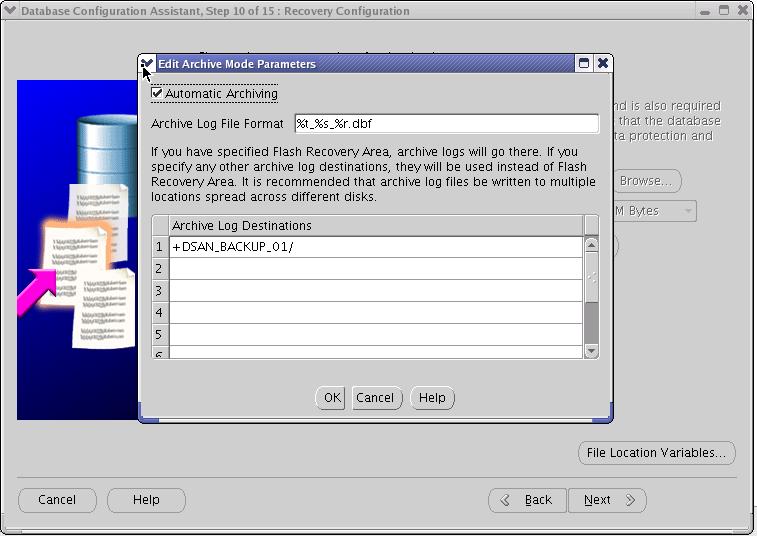Close the Database Configuration Assistant window
The height and width of the screenshot is (536, 757).
click(743, 11)
